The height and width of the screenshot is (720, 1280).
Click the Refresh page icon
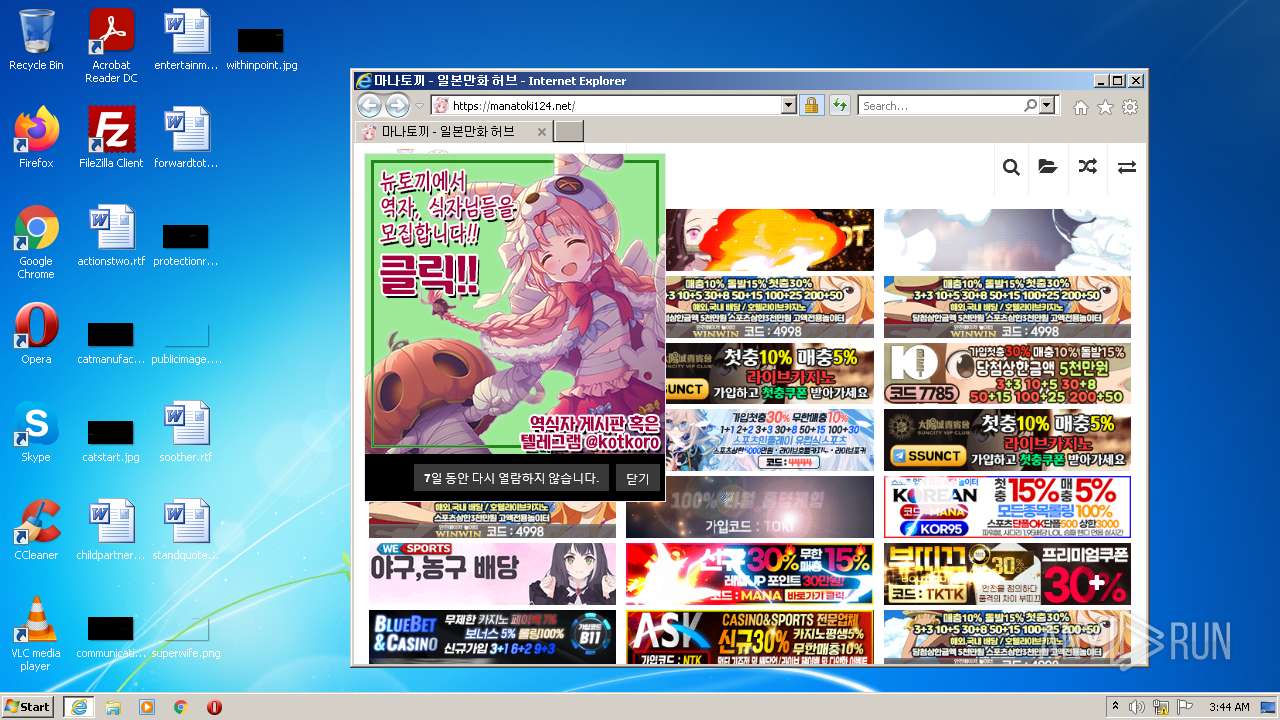point(839,105)
